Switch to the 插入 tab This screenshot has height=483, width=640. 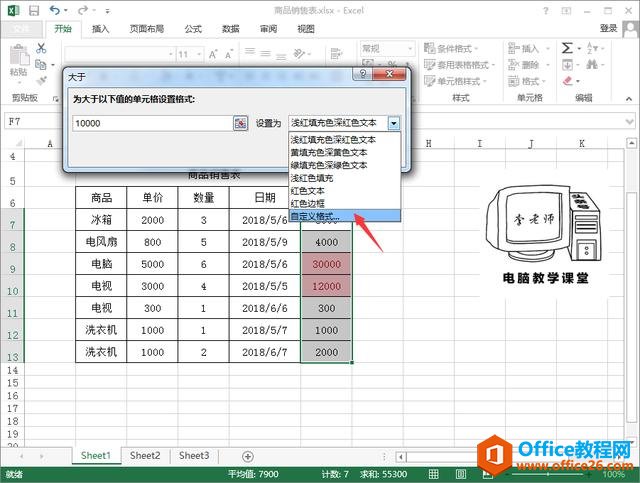pyautogui.click(x=100, y=29)
